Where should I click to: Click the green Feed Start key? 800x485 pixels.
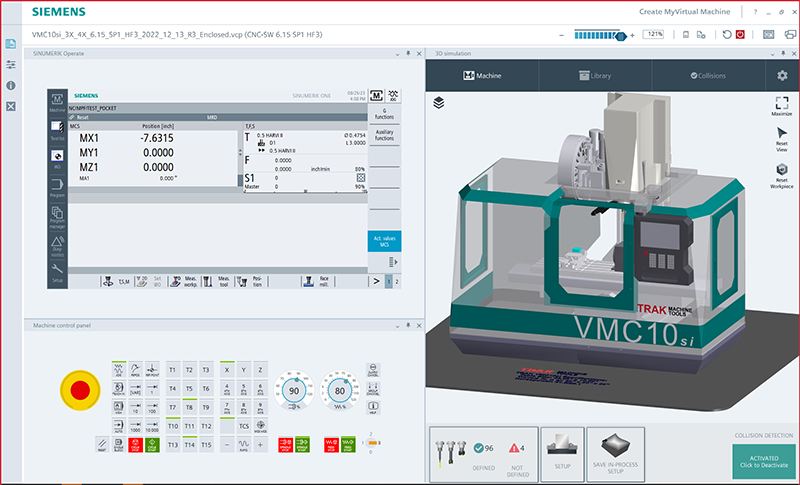coord(348,445)
